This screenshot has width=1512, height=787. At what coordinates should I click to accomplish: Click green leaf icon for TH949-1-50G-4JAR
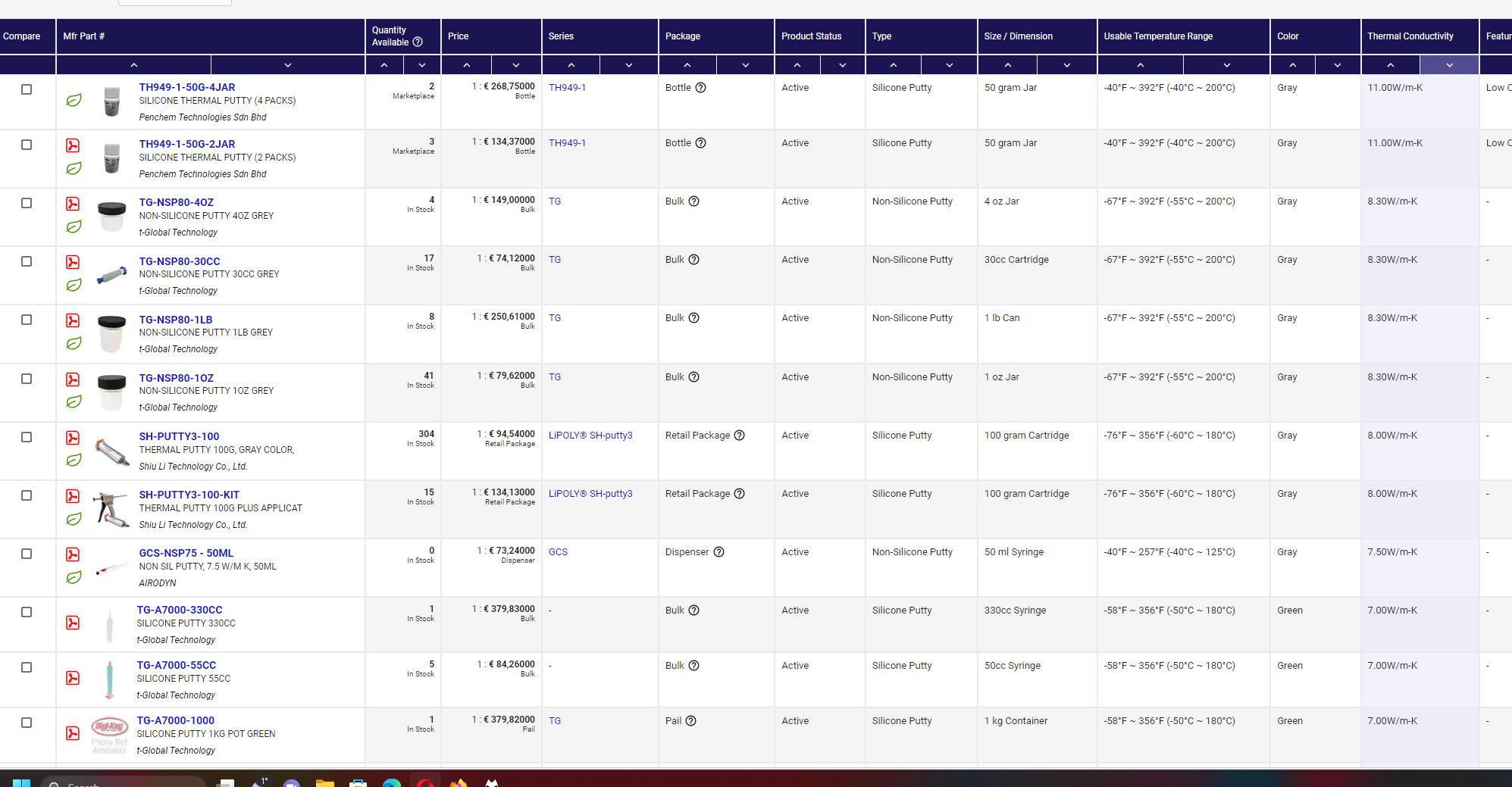tap(74, 100)
